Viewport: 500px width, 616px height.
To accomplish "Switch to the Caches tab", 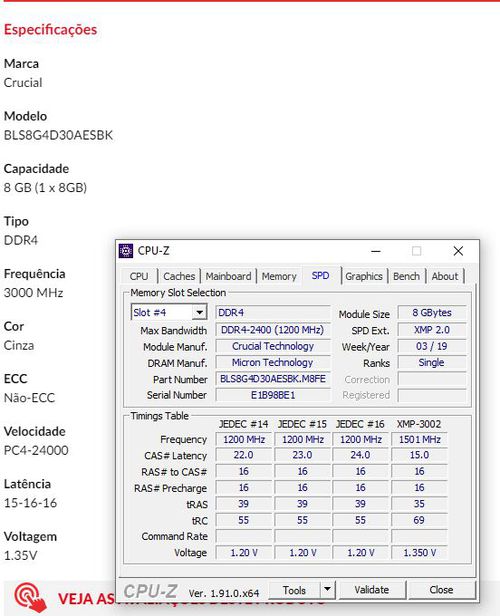I will (179, 276).
